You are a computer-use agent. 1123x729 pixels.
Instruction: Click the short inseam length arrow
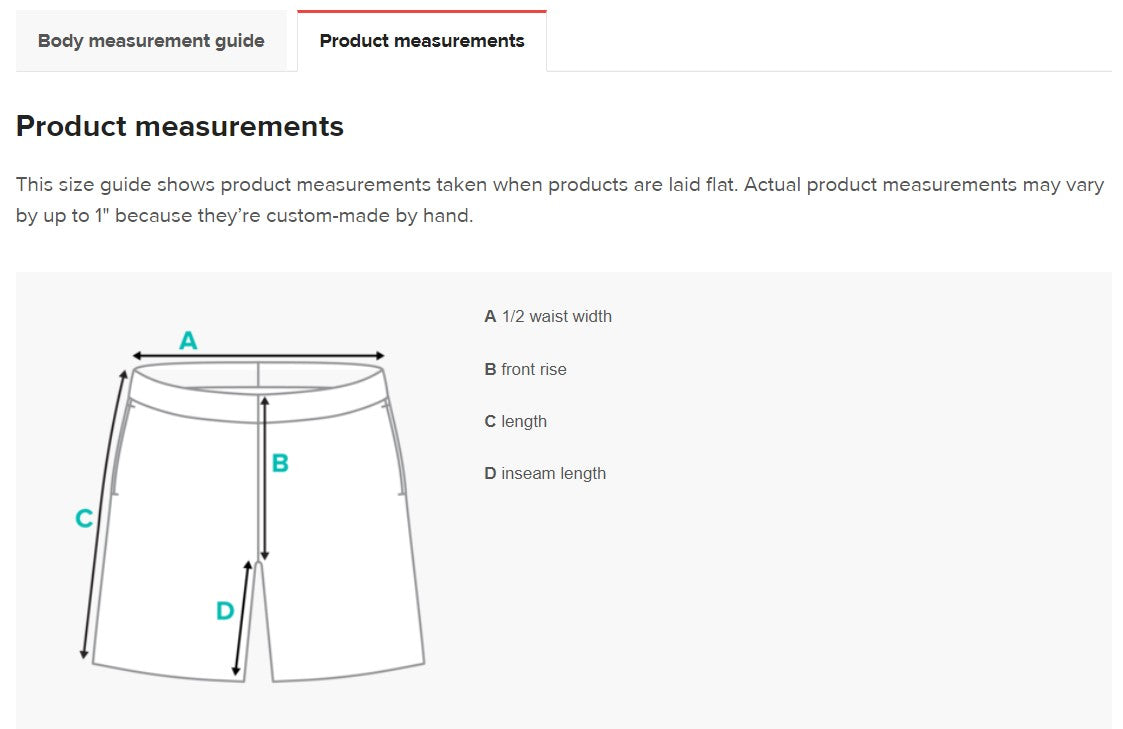[242, 620]
